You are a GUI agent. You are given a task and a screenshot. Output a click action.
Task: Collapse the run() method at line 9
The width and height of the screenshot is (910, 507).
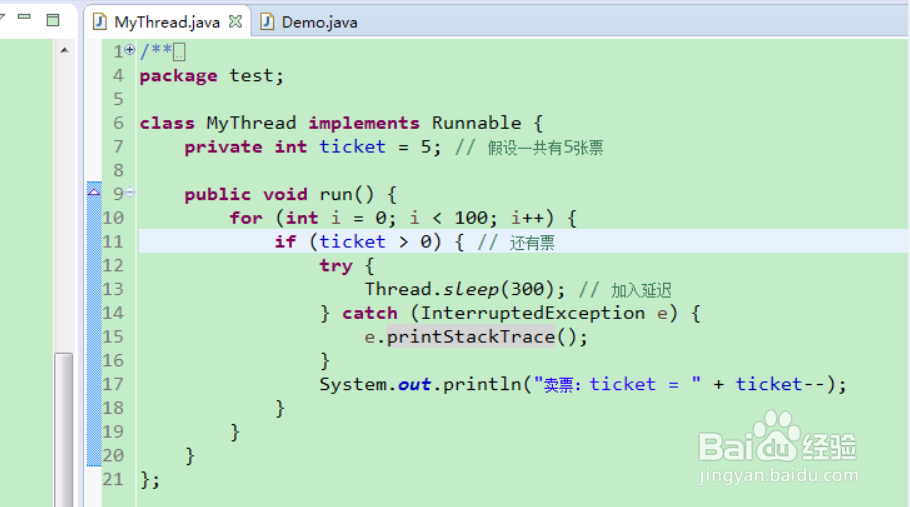pyautogui.click(x=130, y=192)
